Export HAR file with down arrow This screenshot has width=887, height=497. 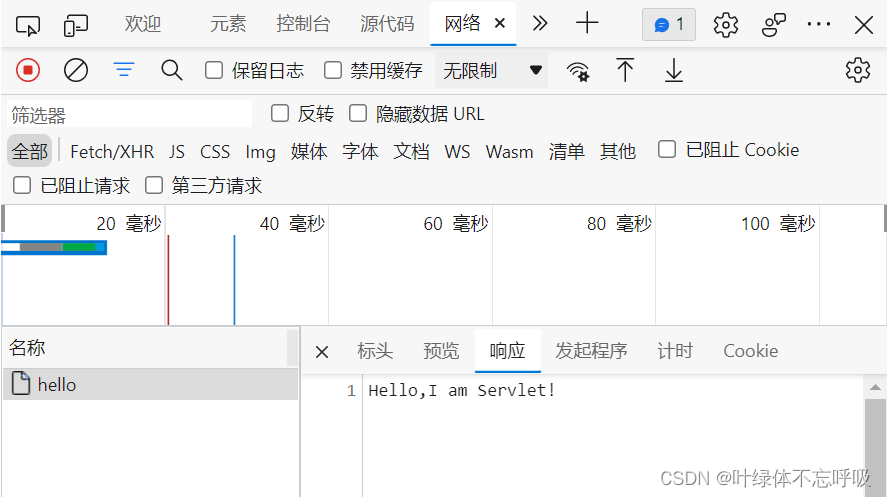[x=674, y=70]
